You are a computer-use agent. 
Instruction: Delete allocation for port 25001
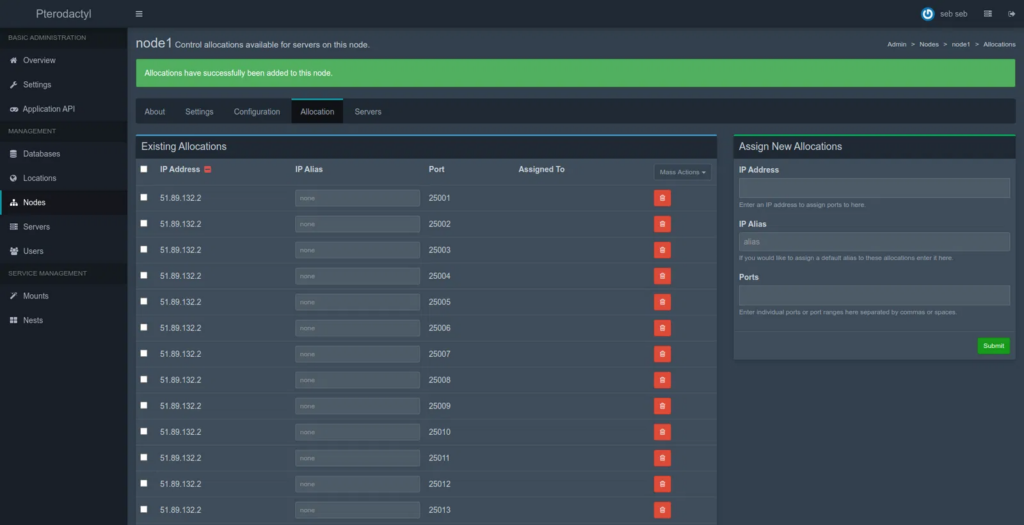click(662, 198)
